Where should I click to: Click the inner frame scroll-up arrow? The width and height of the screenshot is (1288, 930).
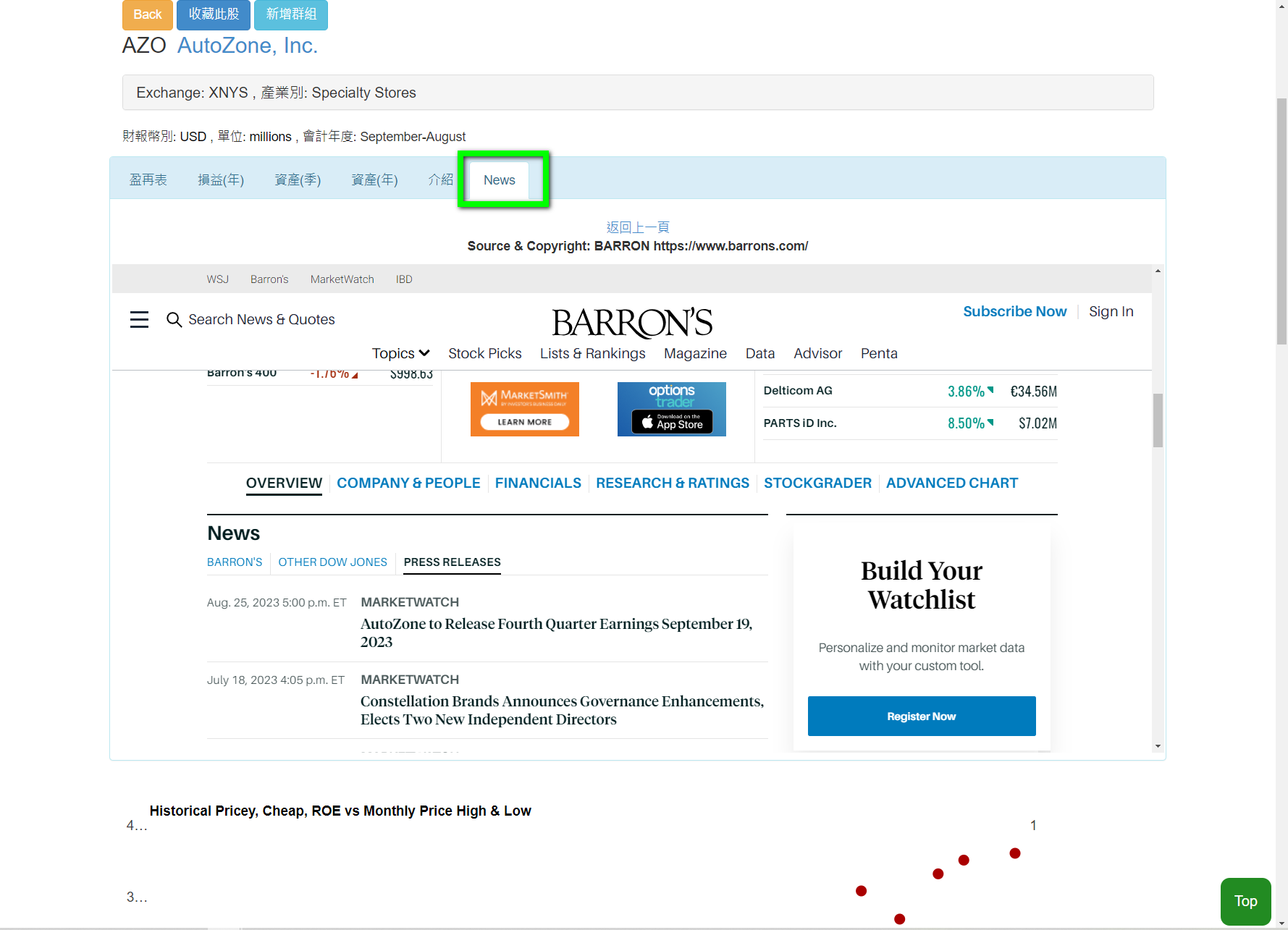pos(1158,271)
